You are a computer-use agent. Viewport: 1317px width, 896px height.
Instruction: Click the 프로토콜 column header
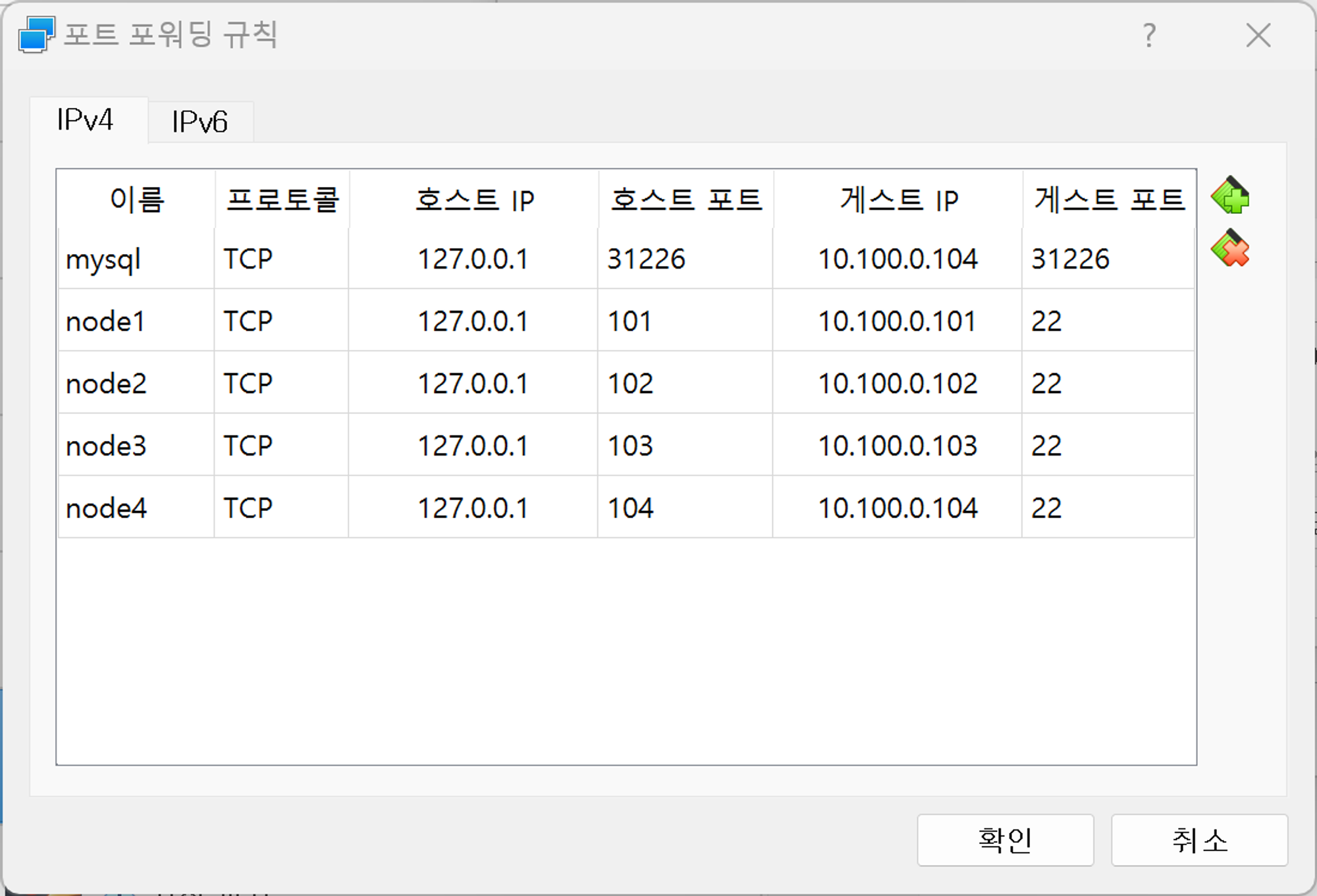(282, 199)
